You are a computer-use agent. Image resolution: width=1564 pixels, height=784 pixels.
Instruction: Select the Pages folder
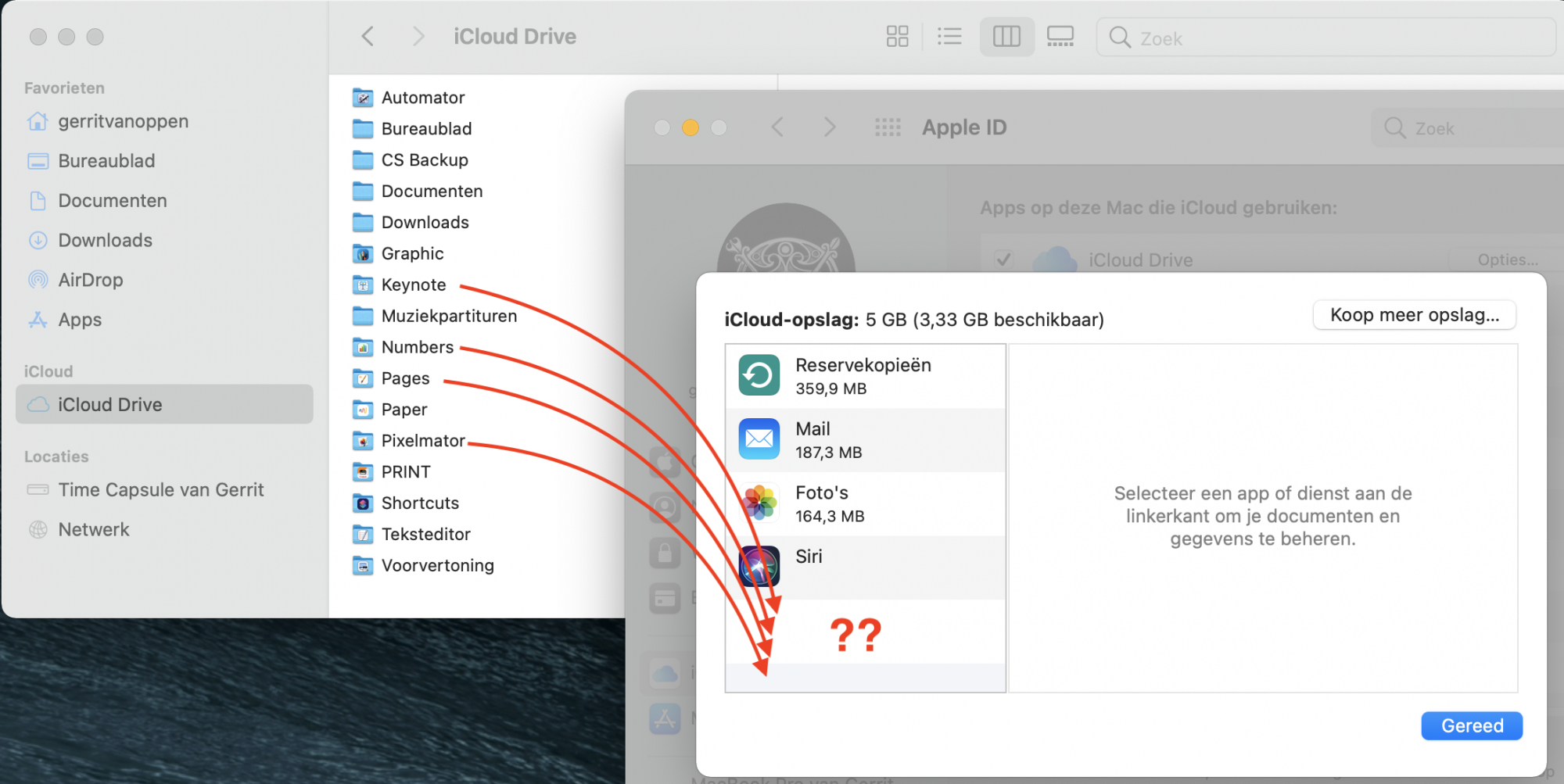(x=391, y=378)
